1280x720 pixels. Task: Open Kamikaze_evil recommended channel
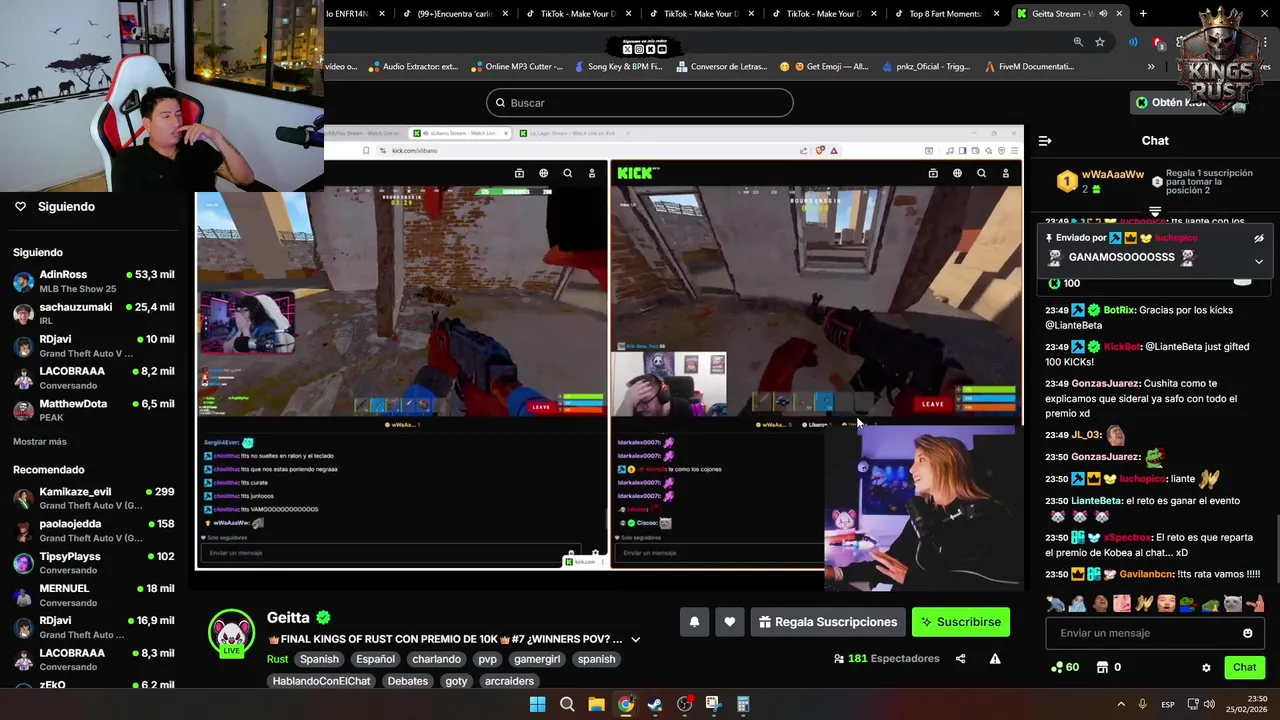pos(94,498)
